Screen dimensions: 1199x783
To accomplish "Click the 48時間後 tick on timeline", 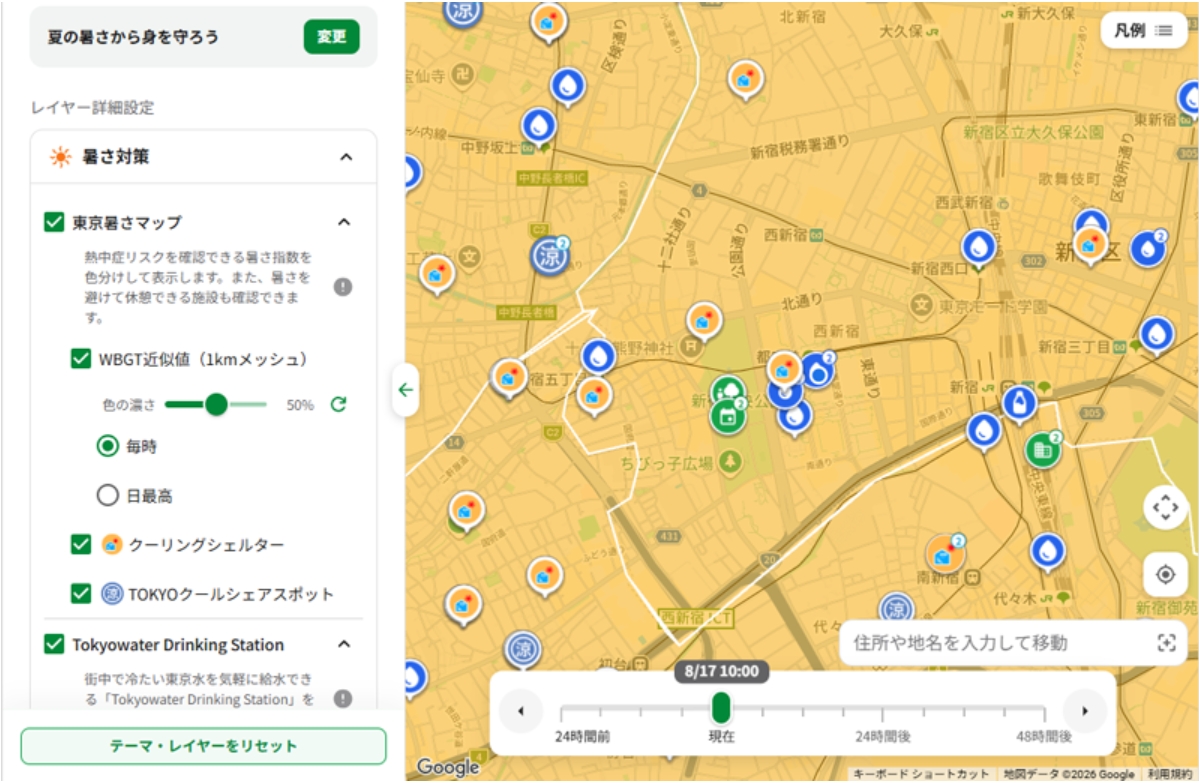I will pos(1044,713).
